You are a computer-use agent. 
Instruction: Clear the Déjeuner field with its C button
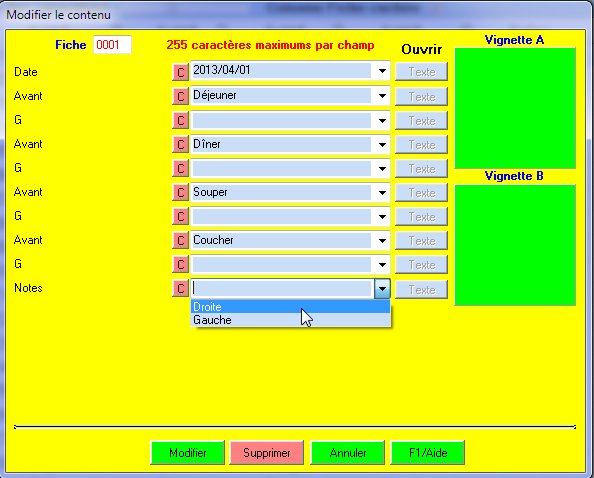click(x=180, y=97)
